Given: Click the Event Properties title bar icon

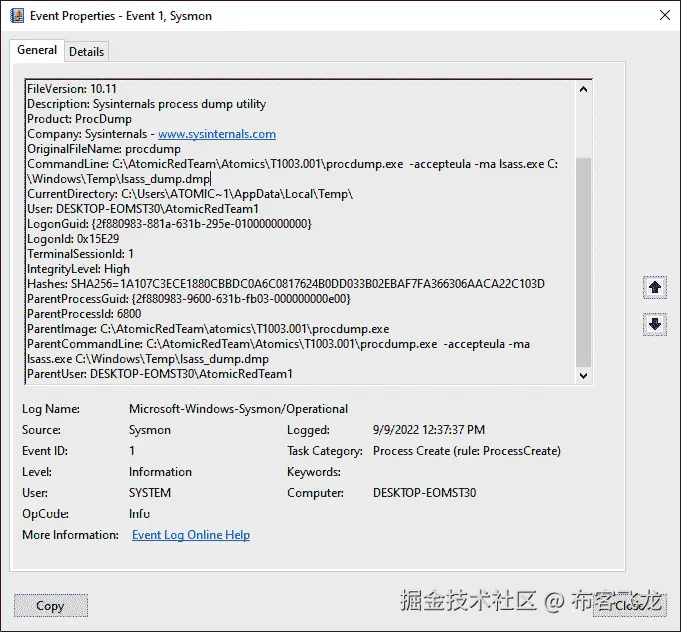Looking at the screenshot, I should click(x=17, y=16).
